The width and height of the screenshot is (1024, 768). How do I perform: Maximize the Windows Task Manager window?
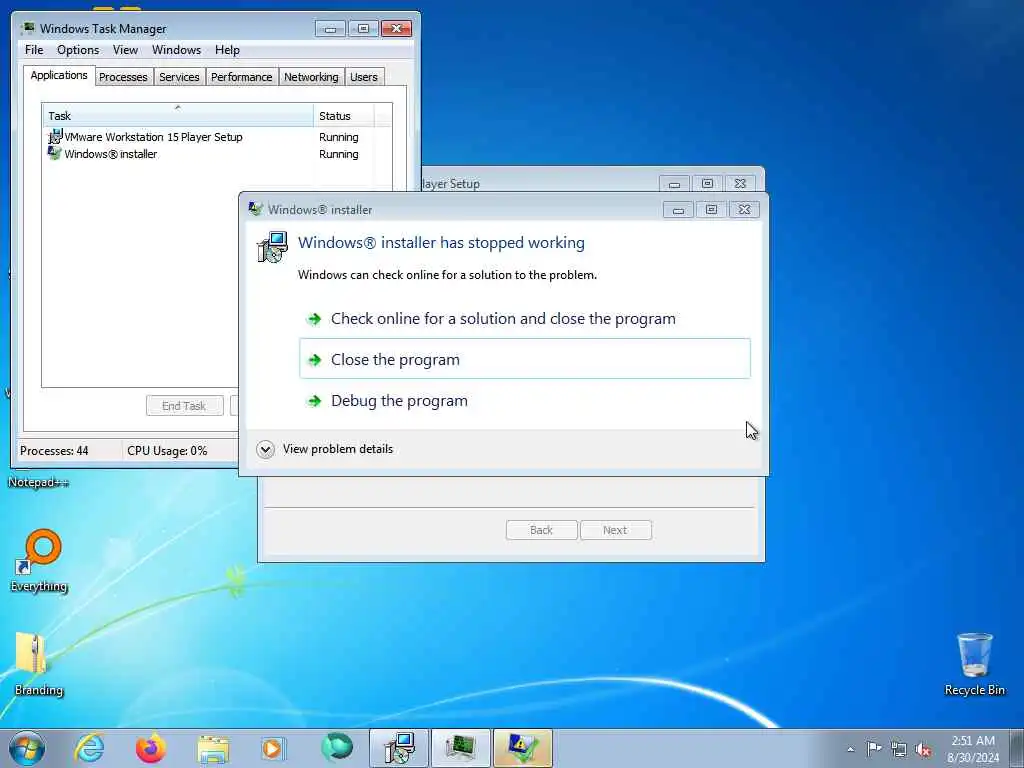pos(363,29)
